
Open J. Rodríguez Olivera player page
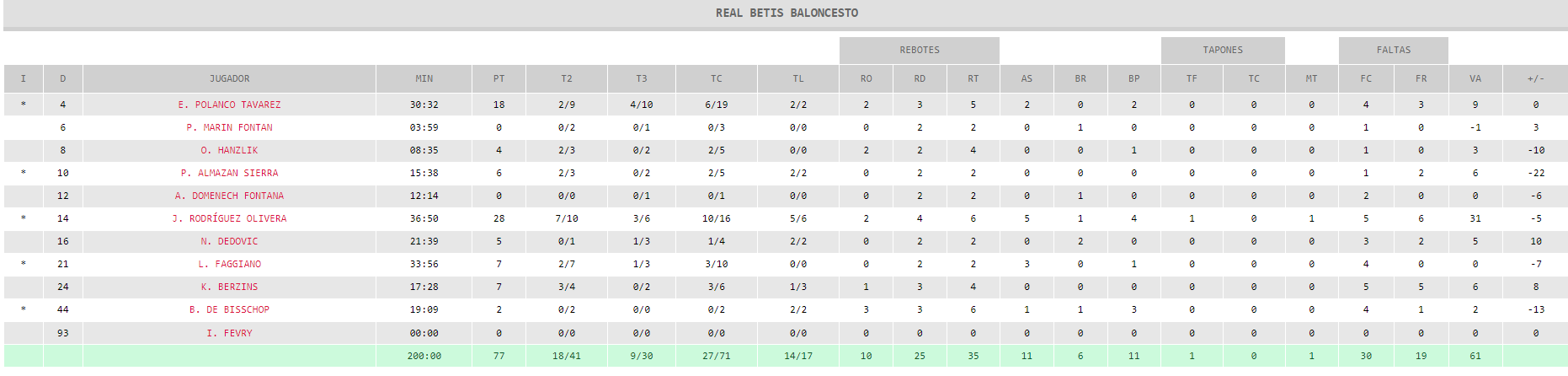229,218
